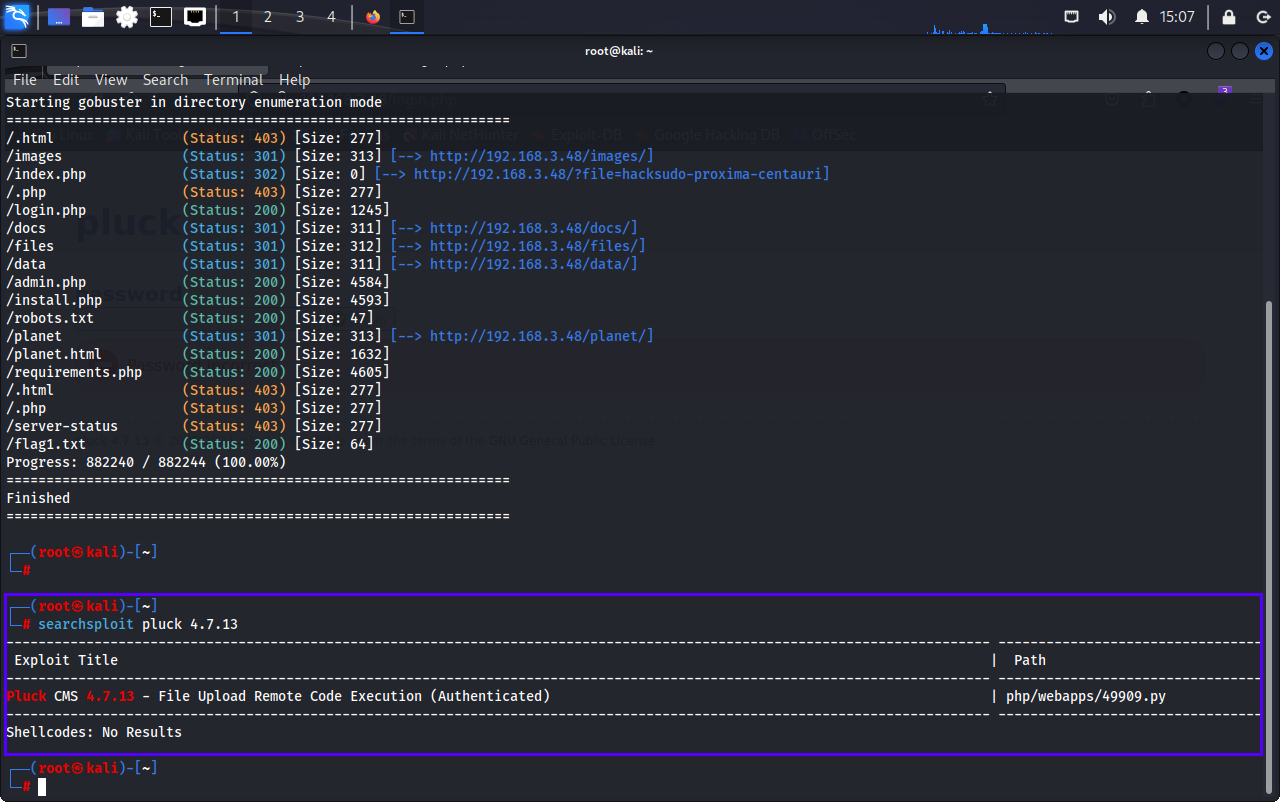Click the lock screen icon

[1229, 17]
